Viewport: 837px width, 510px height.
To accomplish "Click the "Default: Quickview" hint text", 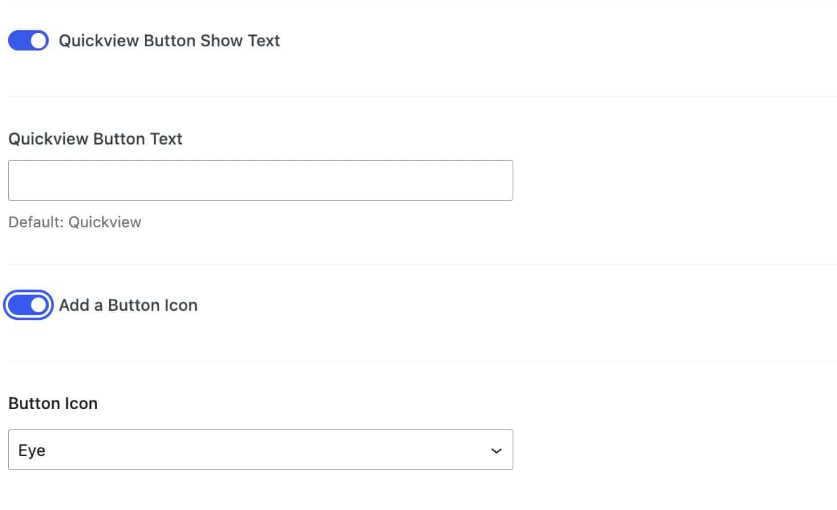I will 75,222.
